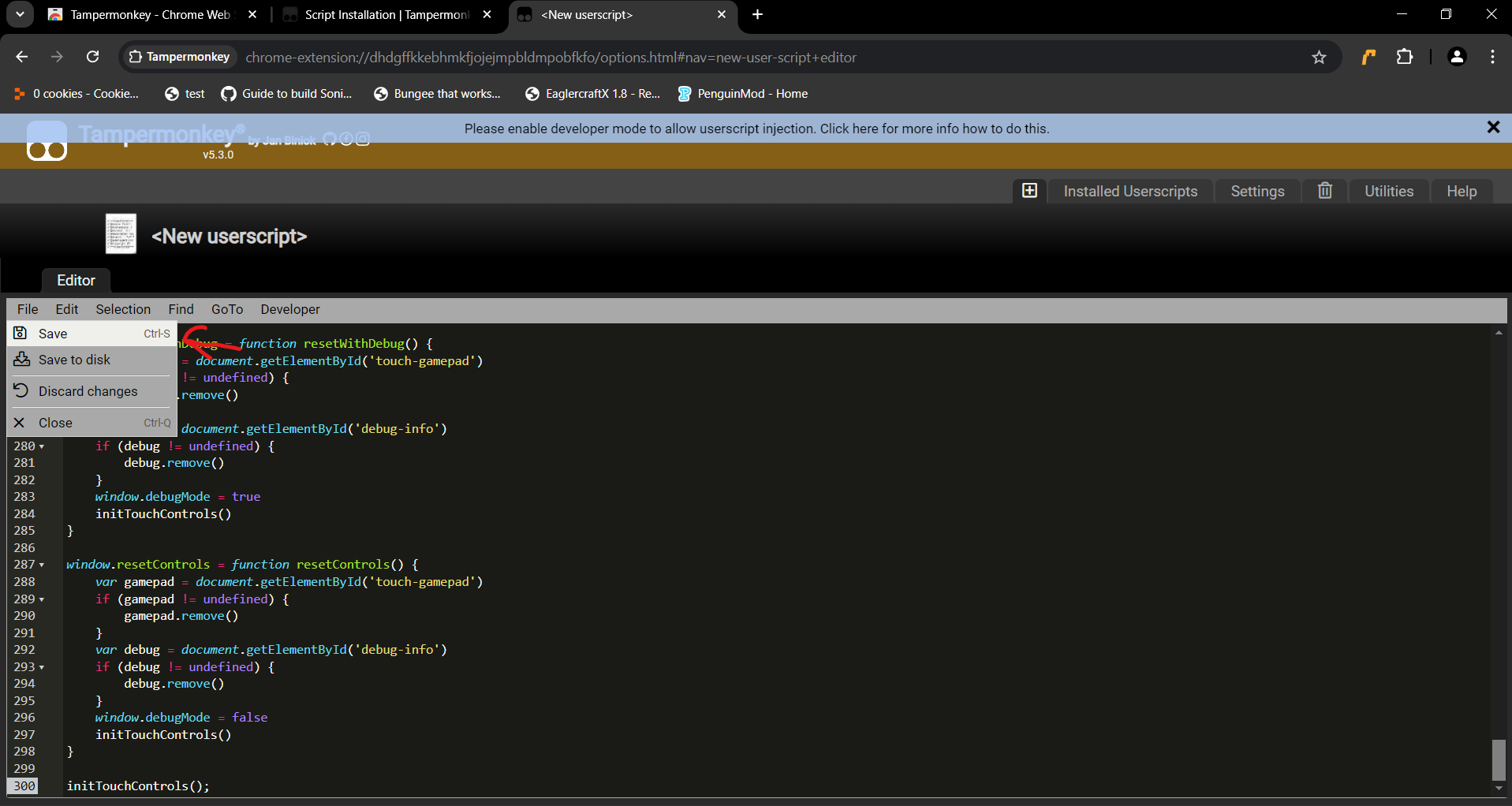
Task: Open the GoTo menu
Action: (x=227, y=309)
